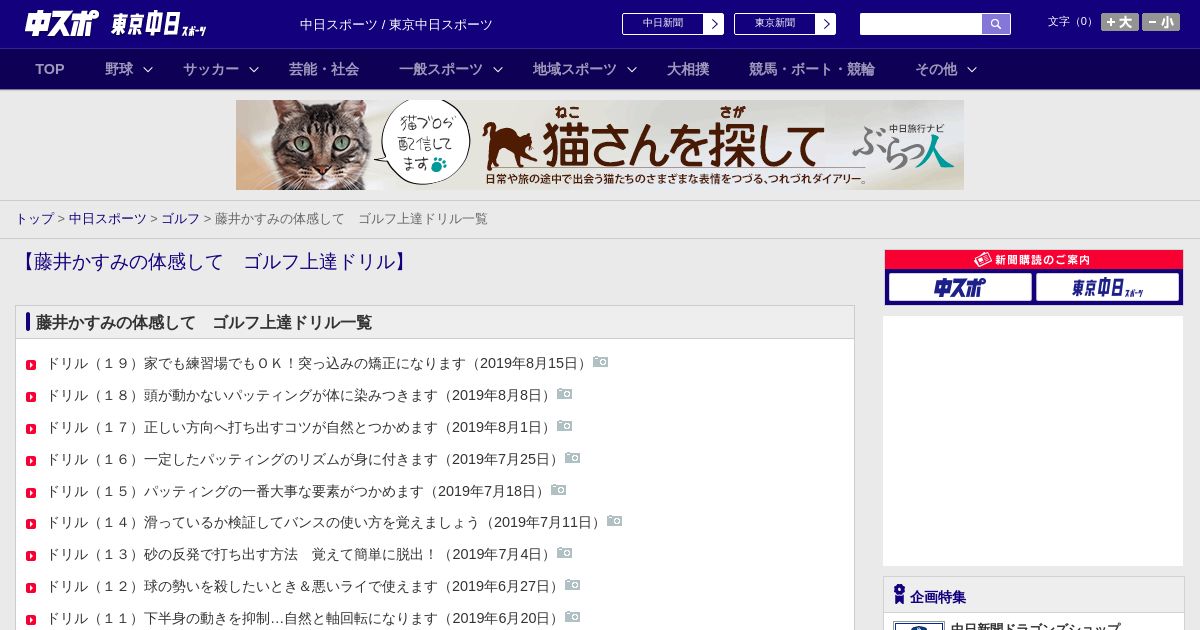Click camera icon beside ドリル(17)
The image size is (1200, 630).
(564, 426)
